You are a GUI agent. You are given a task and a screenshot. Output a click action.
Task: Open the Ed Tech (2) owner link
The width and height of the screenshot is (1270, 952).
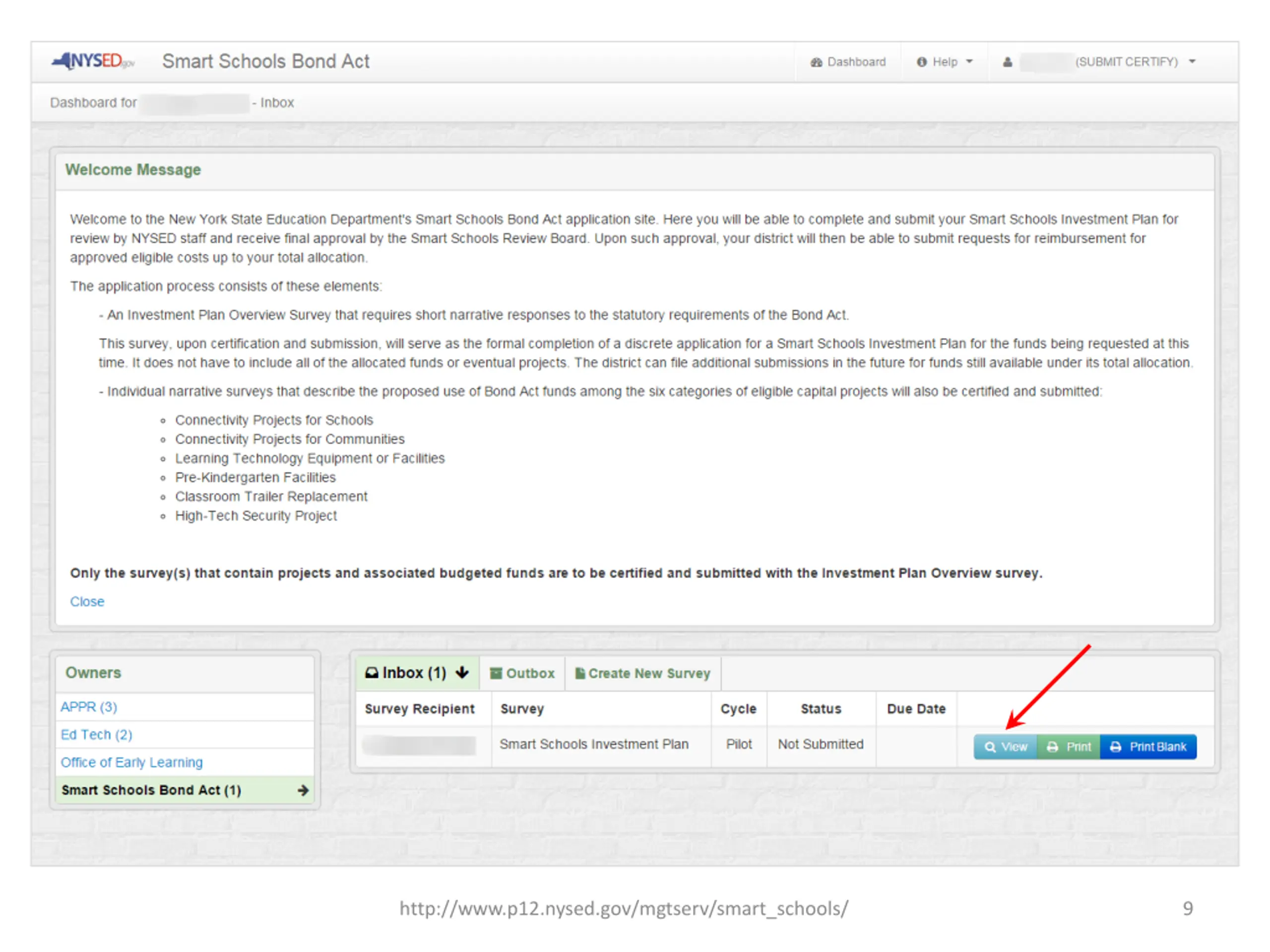[96, 734]
